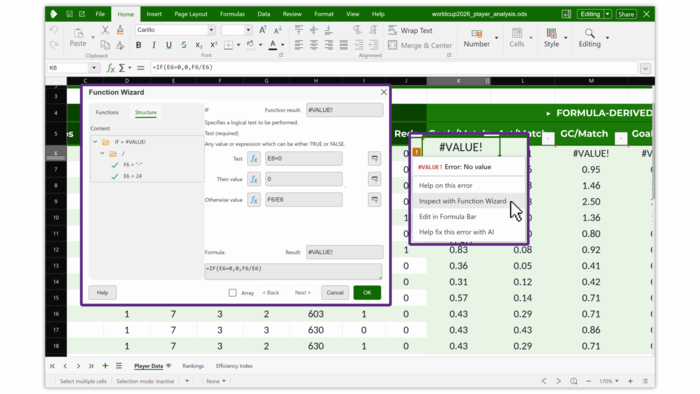
Task: Open the Paste options dropdown arrow
Action: (93, 37)
